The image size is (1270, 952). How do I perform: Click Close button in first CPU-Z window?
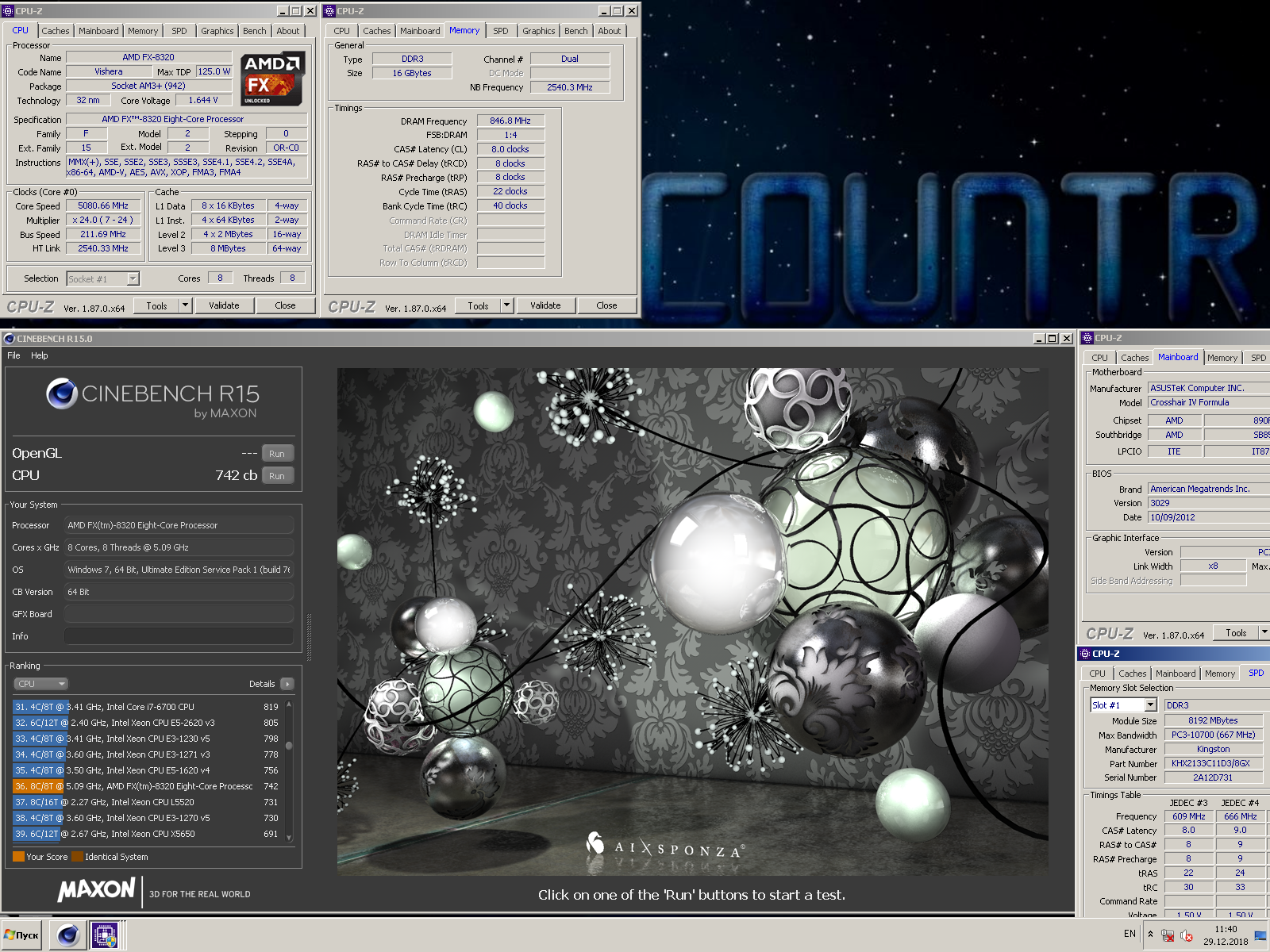tap(286, 305)
